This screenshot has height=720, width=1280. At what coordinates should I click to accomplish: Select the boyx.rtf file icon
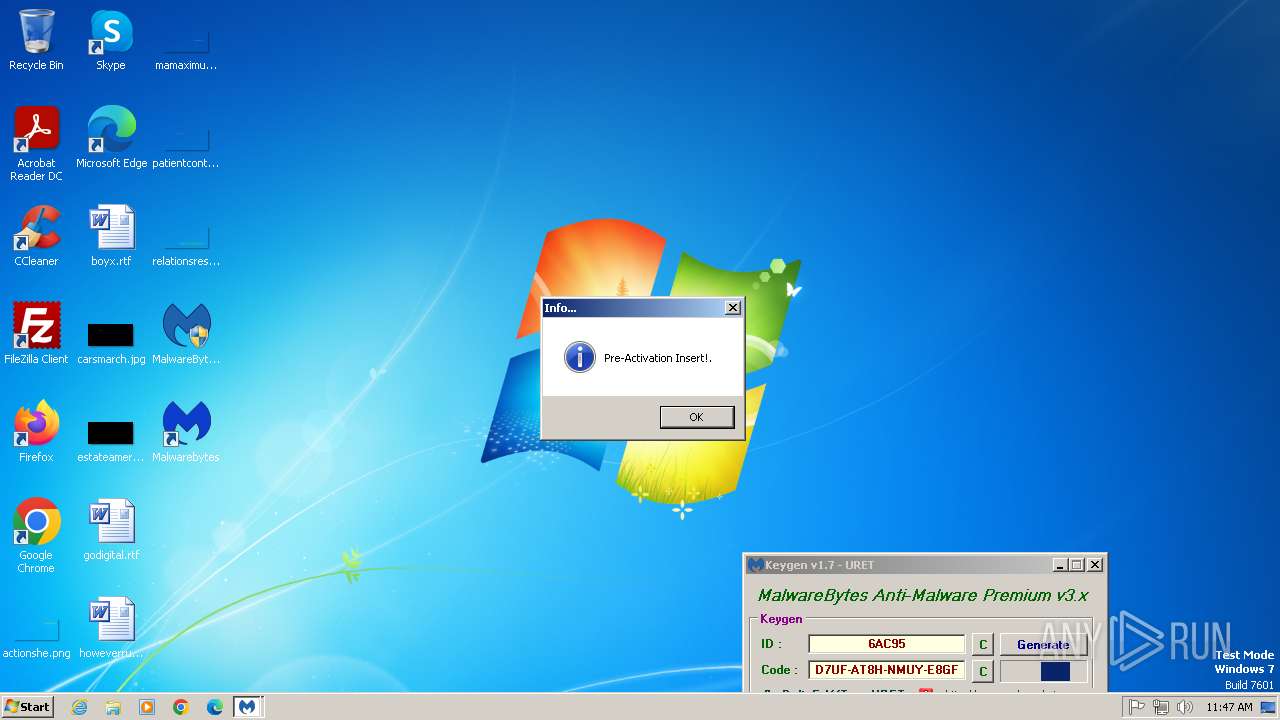(111, 236)
